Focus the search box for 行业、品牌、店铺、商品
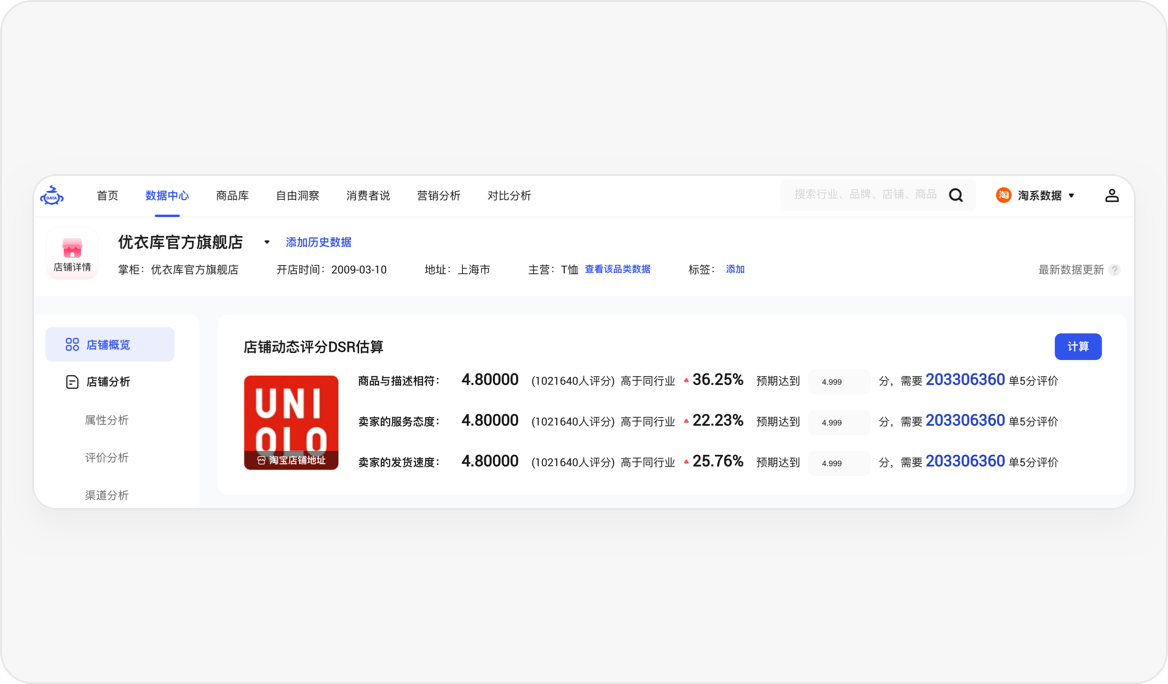 (865, 194)
